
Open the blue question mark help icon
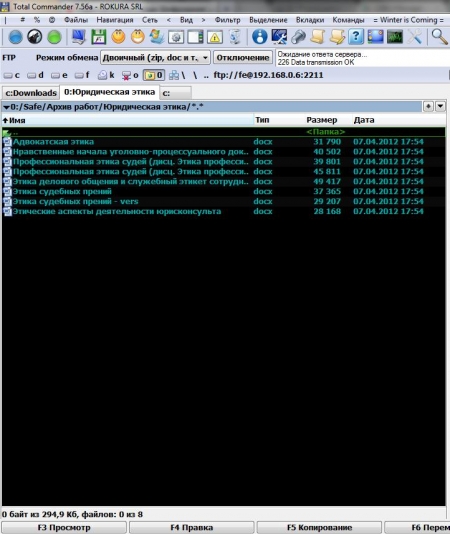[x=356, y=36]
